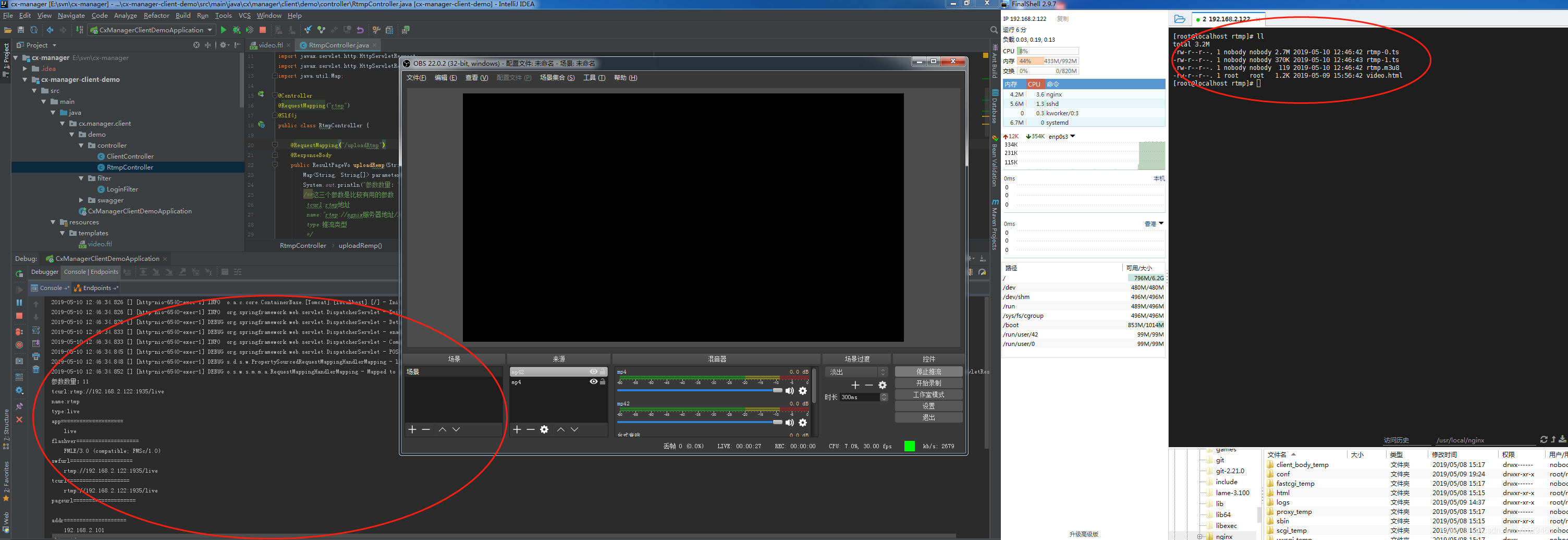Screen dimensions: 1568x540
Task: Click the Debug bug icon in IntelliJ toolbar
Action: pos(236,30)
